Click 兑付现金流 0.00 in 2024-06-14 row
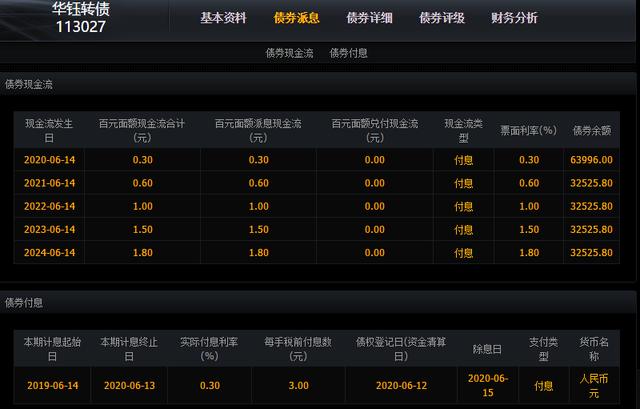Viewport: 640px width, 409px height. (x=375, y=253)
